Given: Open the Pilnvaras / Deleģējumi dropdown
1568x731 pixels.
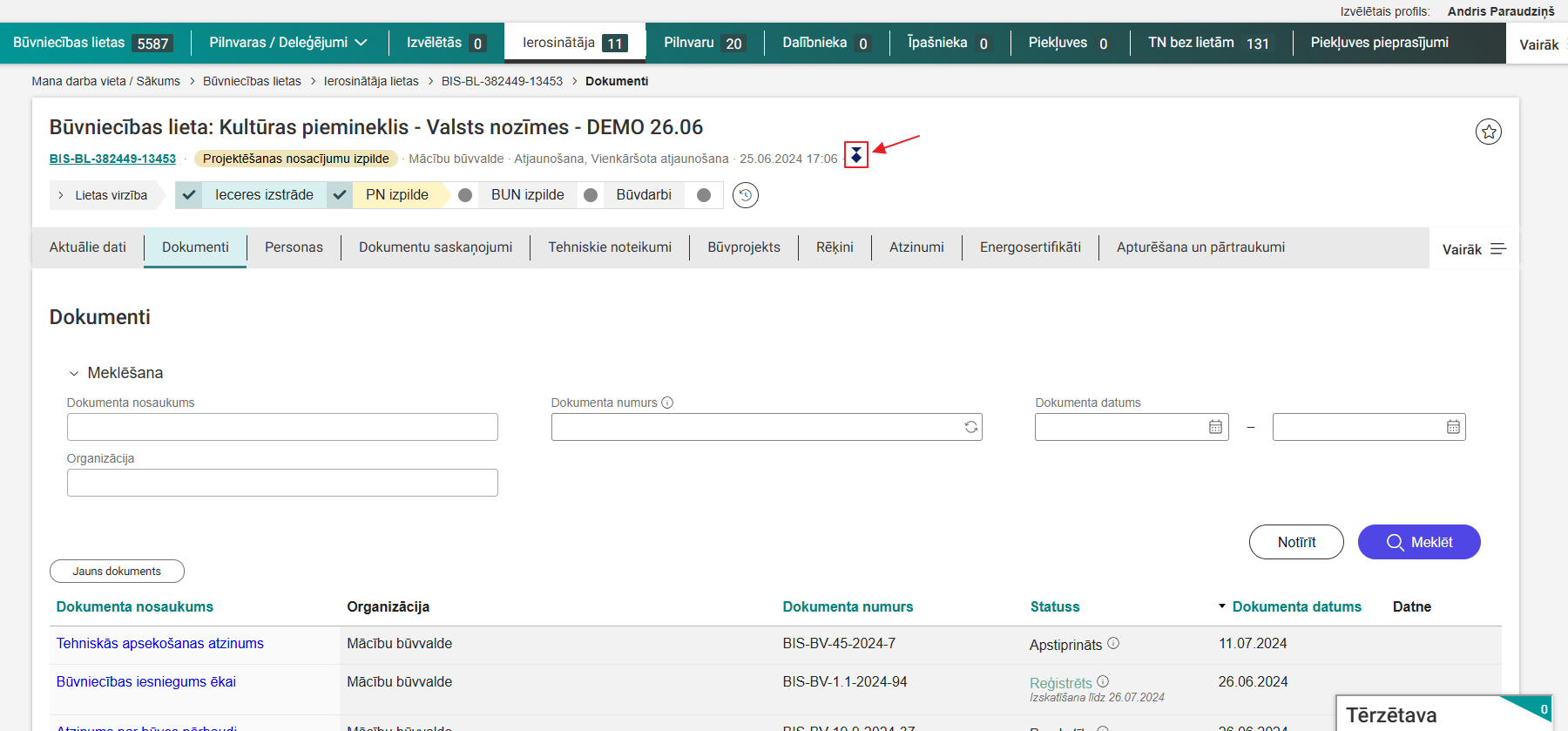Looking at the screenshot, I should [x=287, y=43].
